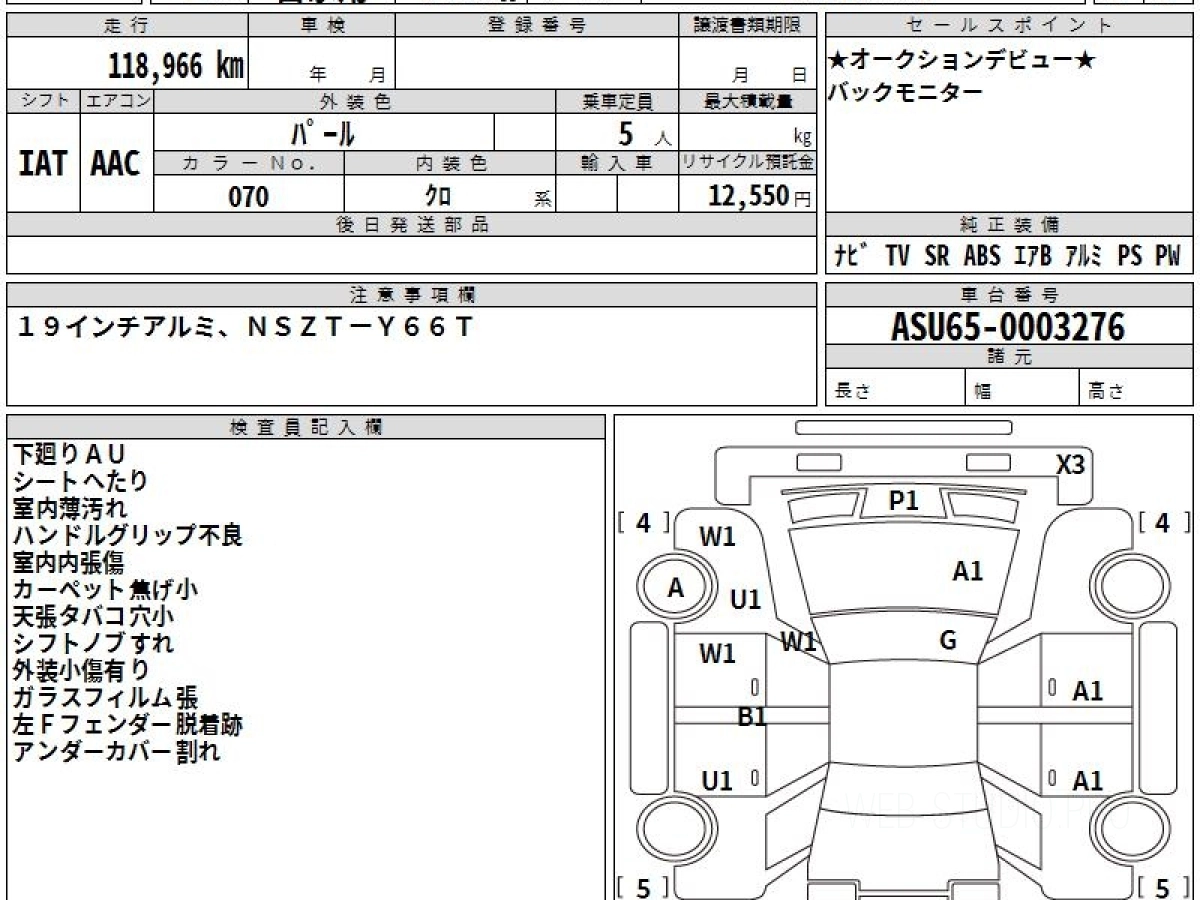The image size is (1200, 900).
Task: Select the 純正装備 header
Action: [1009, 225]
